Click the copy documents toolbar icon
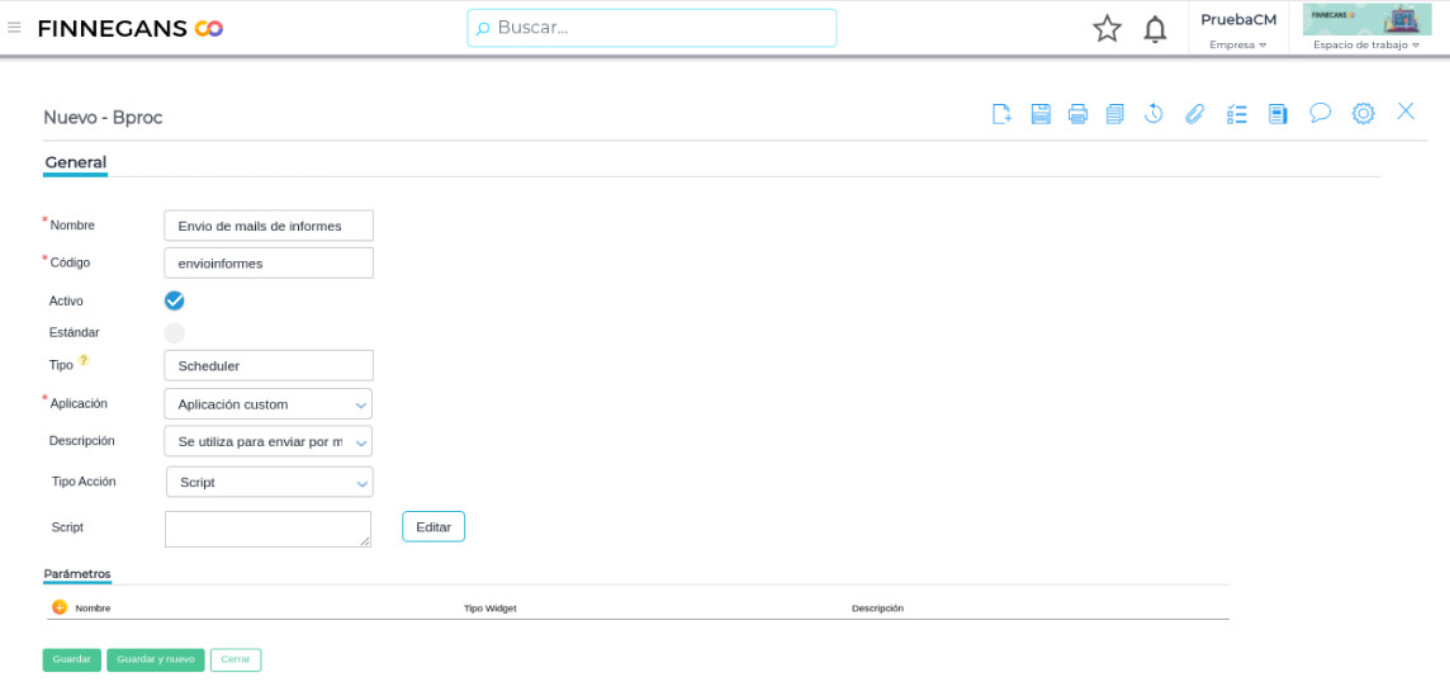Screen dimensions: 1450x689 click(x=1115, y=114)
